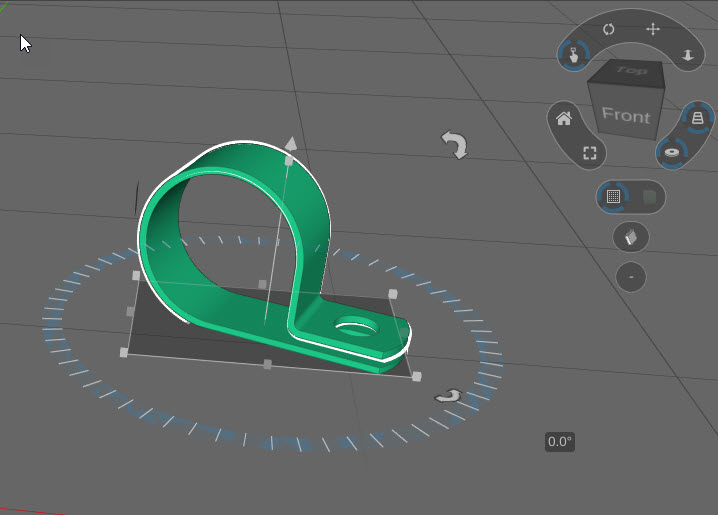Activate the Pan four-arrow tool
Screen dimensions: 718x515
(653, 29)
